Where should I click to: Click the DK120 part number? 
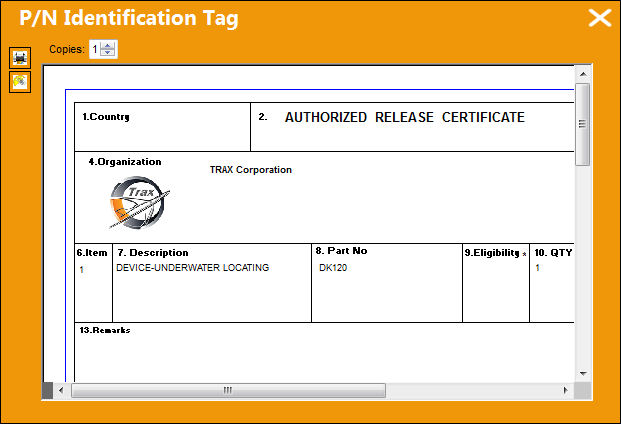(333, 268)
